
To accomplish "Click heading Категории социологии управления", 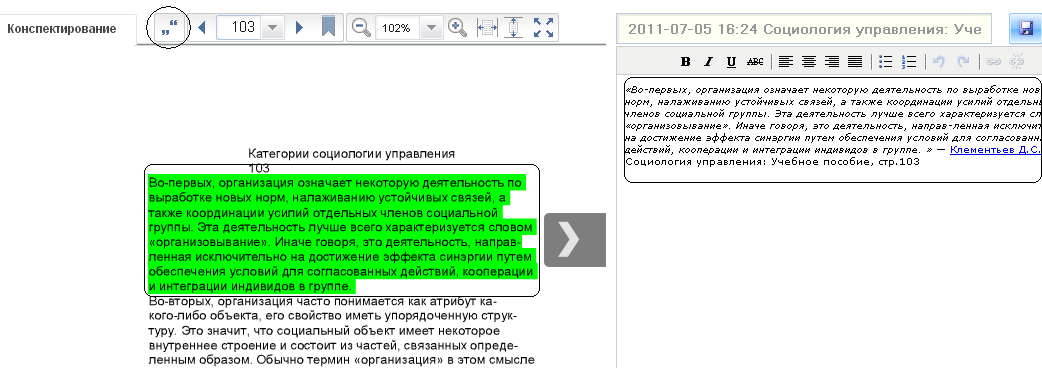I will tap(352, 154).
